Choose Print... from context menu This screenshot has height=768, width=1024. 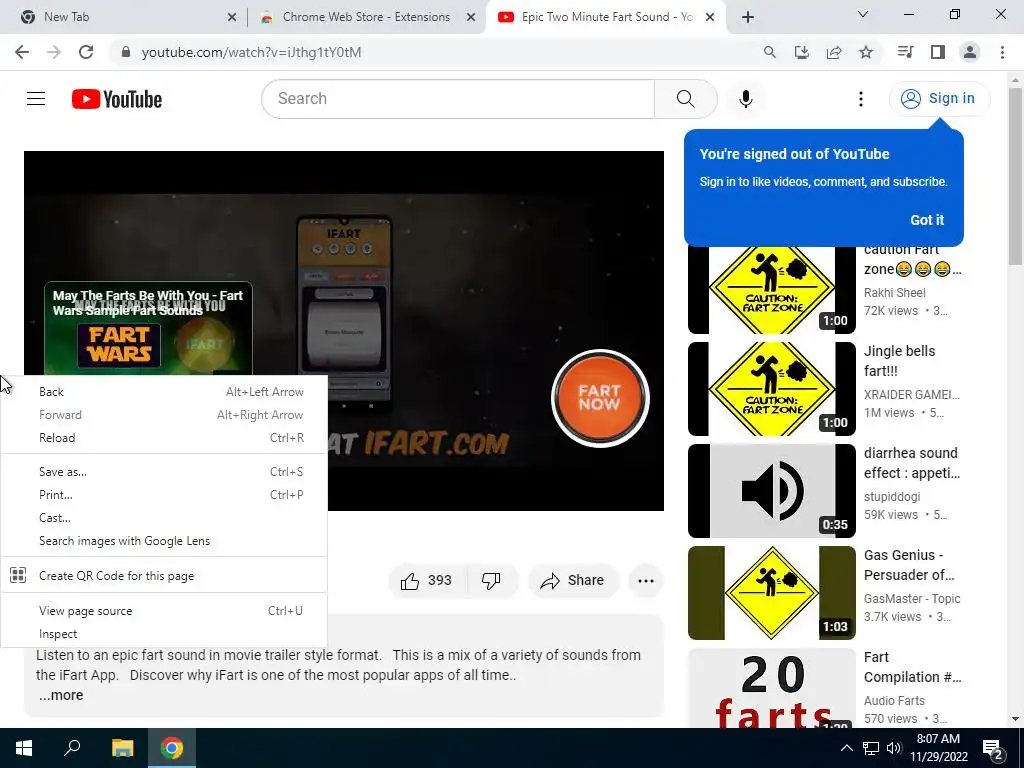pos(164,495)
